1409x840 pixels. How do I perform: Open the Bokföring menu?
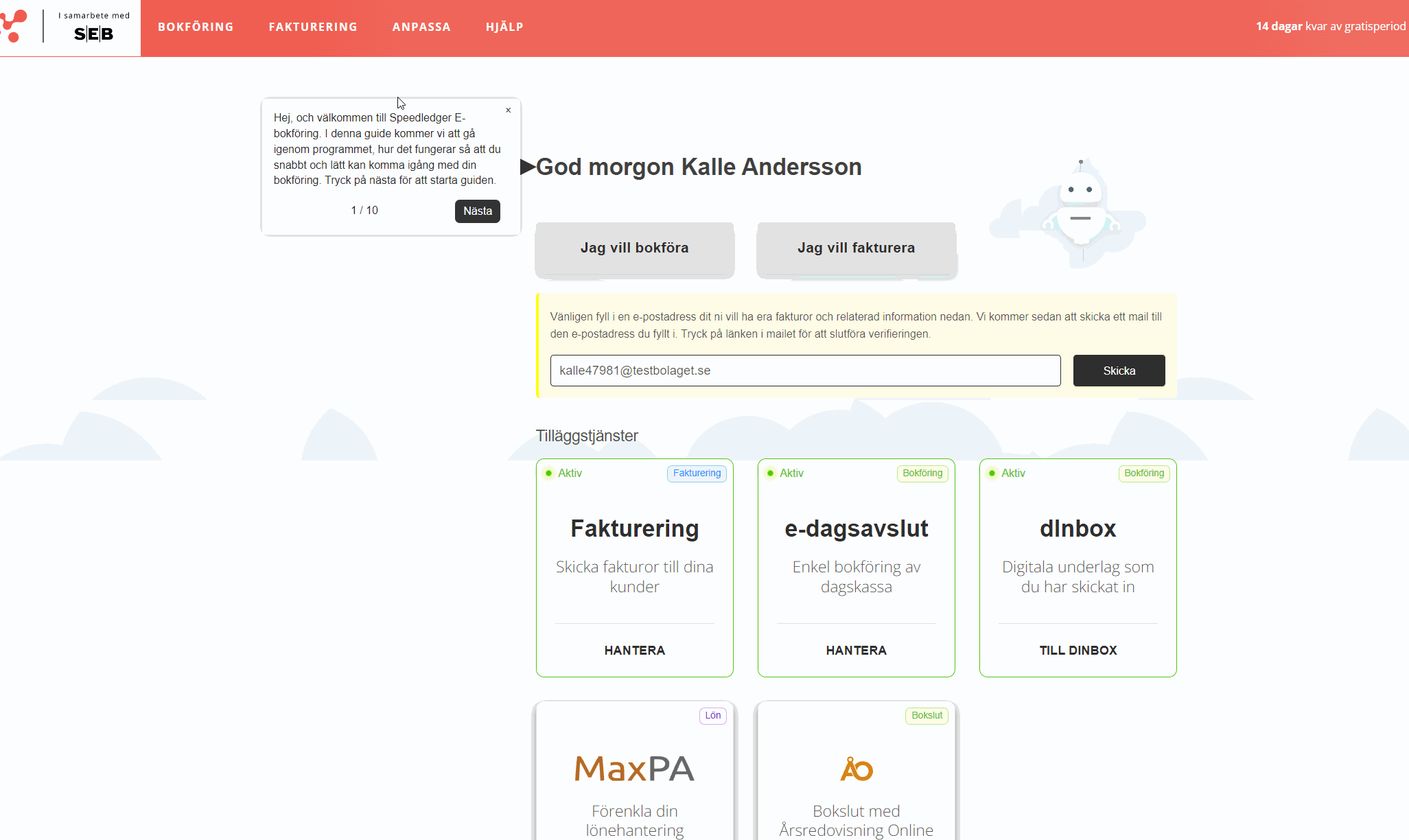(196, 27)
